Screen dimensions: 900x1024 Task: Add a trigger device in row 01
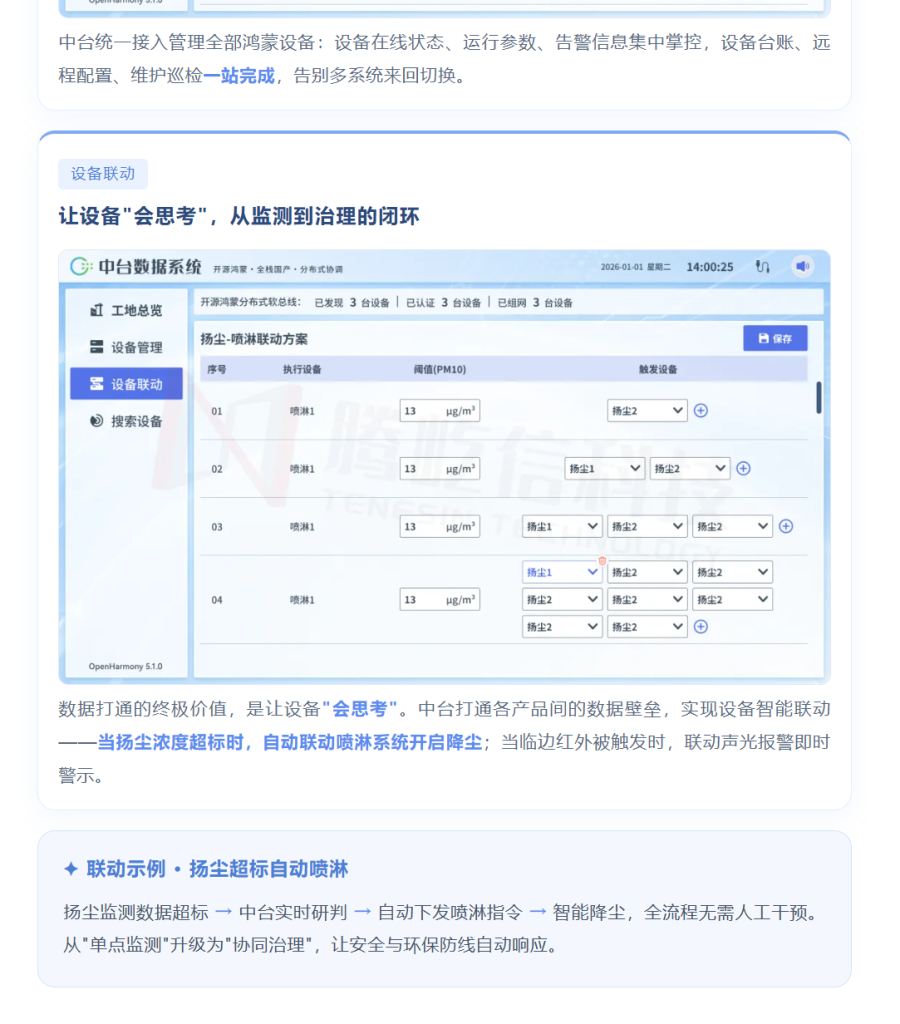pos(701,411)
